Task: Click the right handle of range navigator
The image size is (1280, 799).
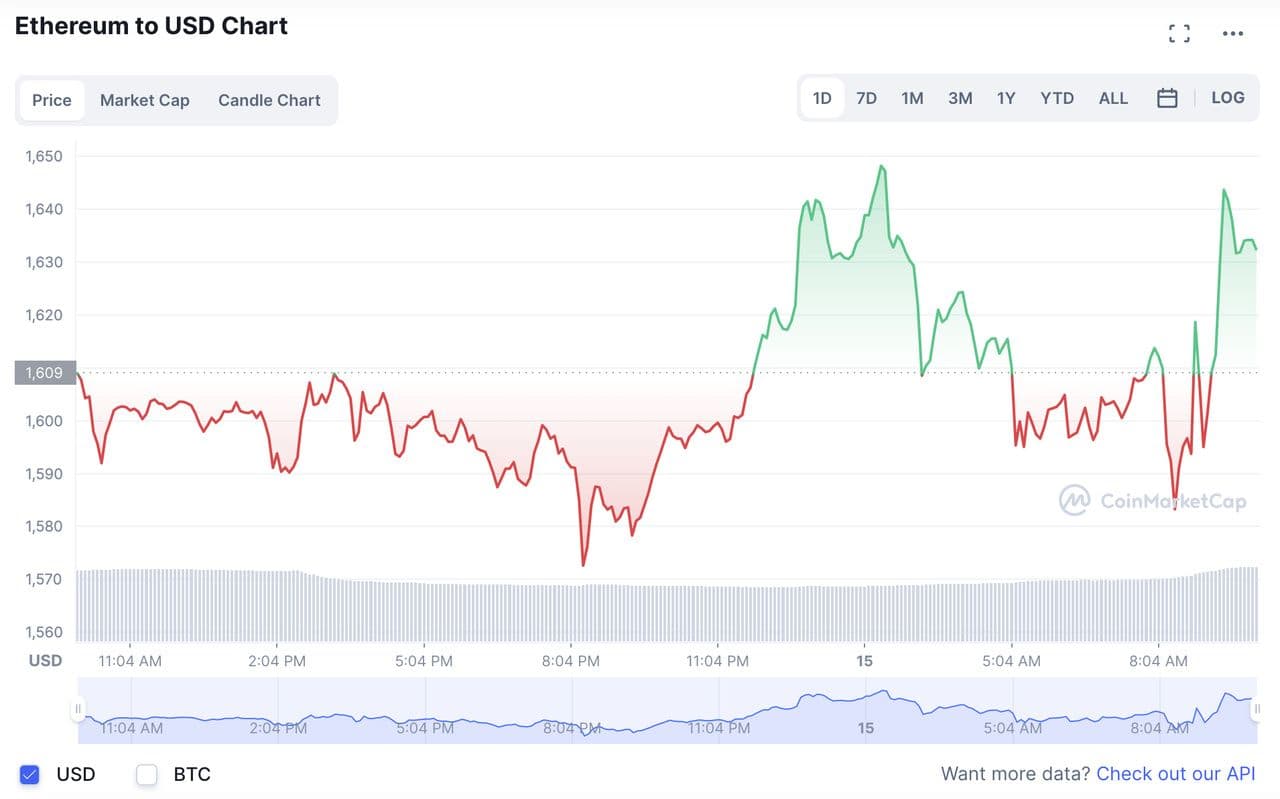Action: [x=1258, y=709]
